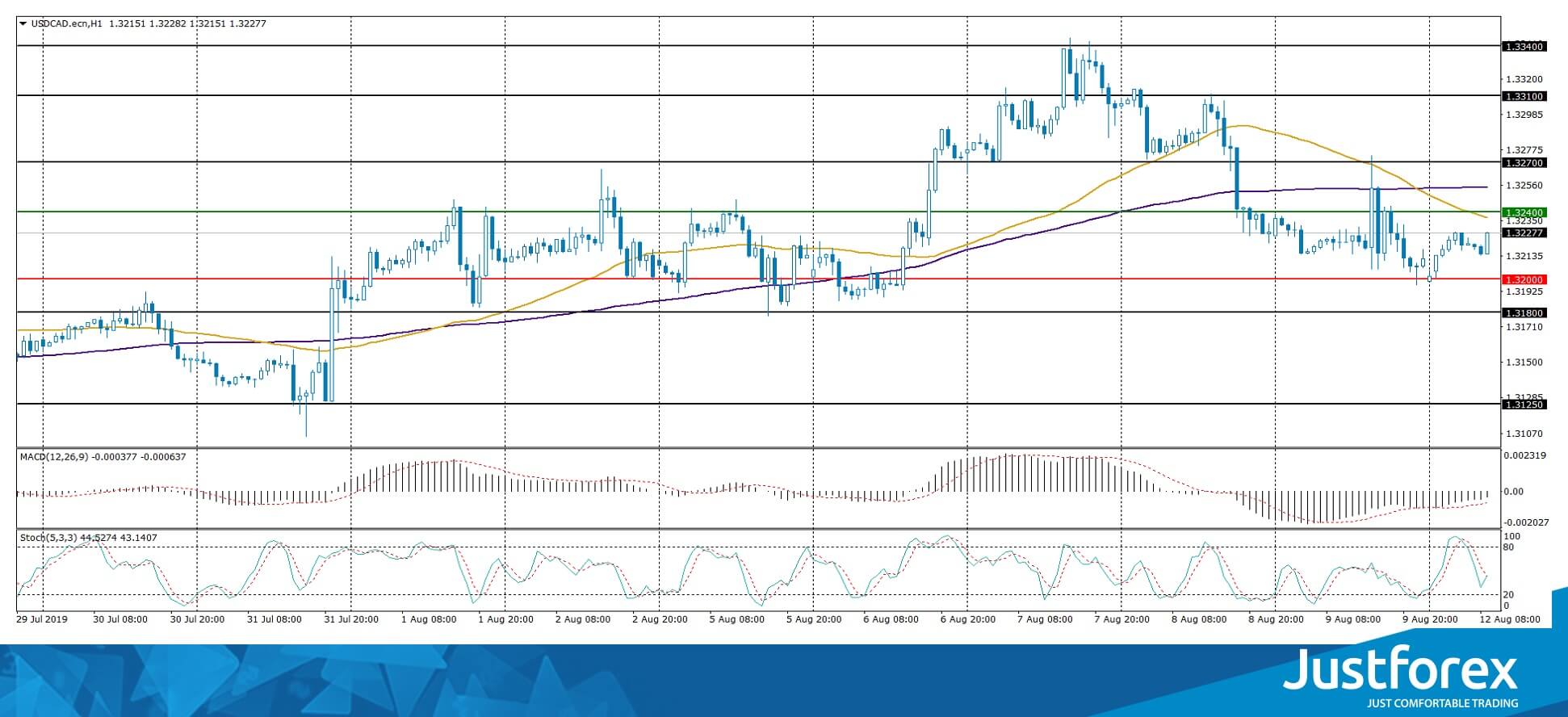
Task: Click the MACD scale value -0.002027
Action: pos(1524,522)
